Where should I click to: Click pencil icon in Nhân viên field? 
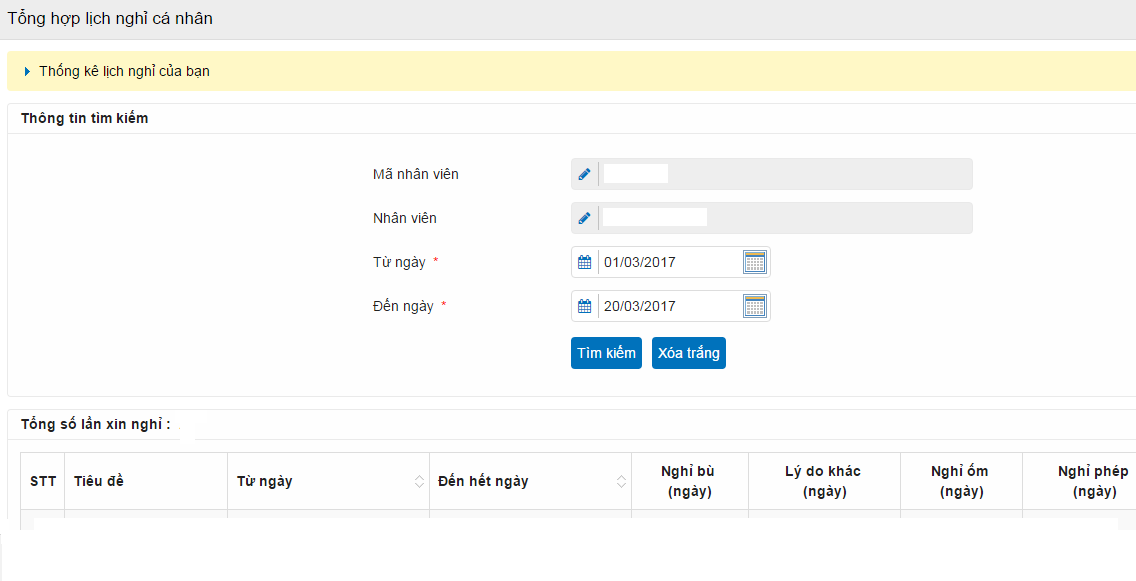[585, 218]
